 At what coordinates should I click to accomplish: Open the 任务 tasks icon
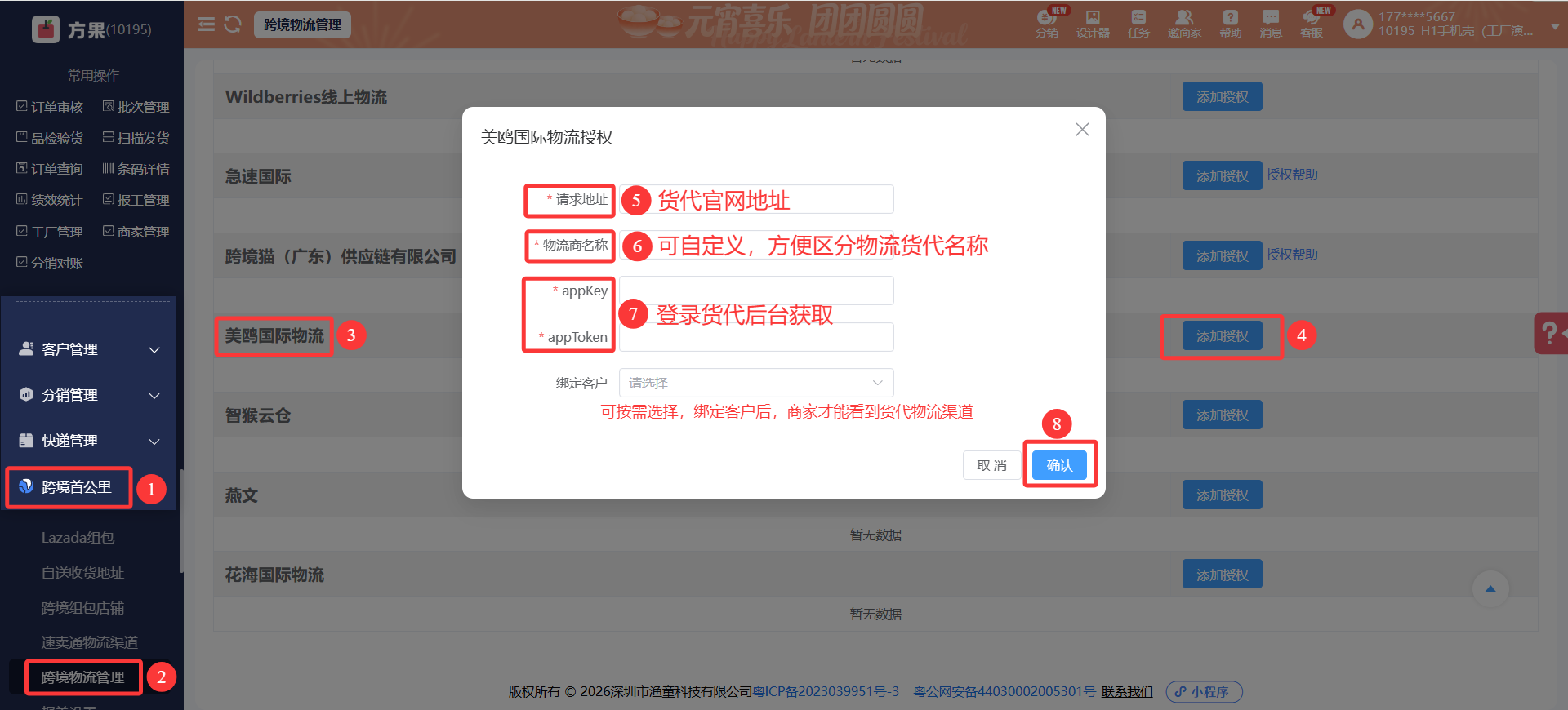pos(1138,24)
